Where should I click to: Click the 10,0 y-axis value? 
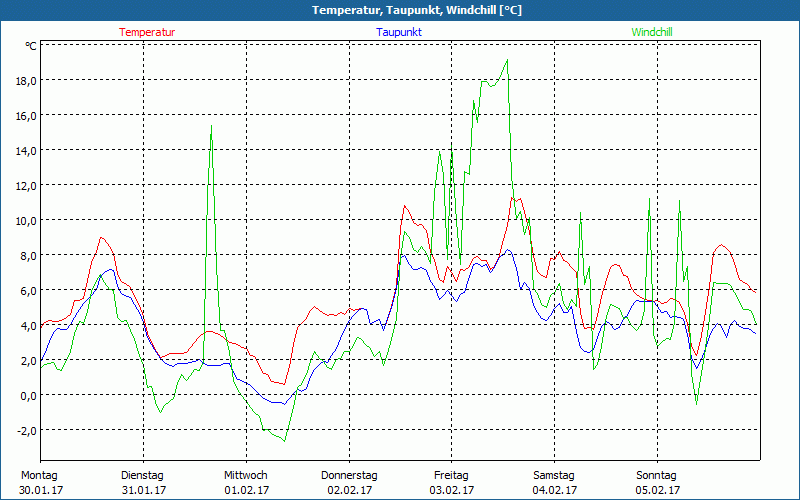27,221
